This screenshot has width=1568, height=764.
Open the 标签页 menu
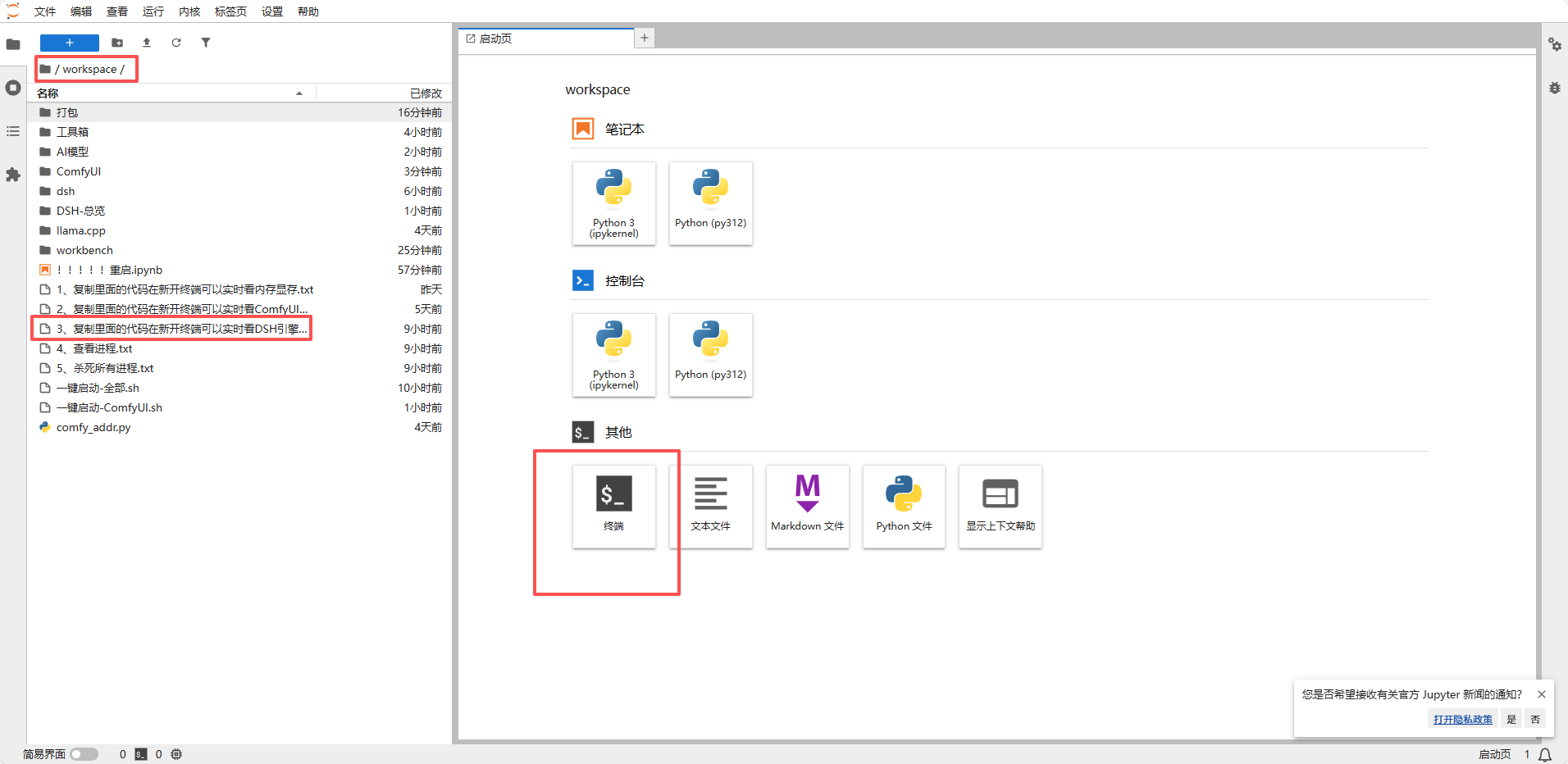coord(230,11)
